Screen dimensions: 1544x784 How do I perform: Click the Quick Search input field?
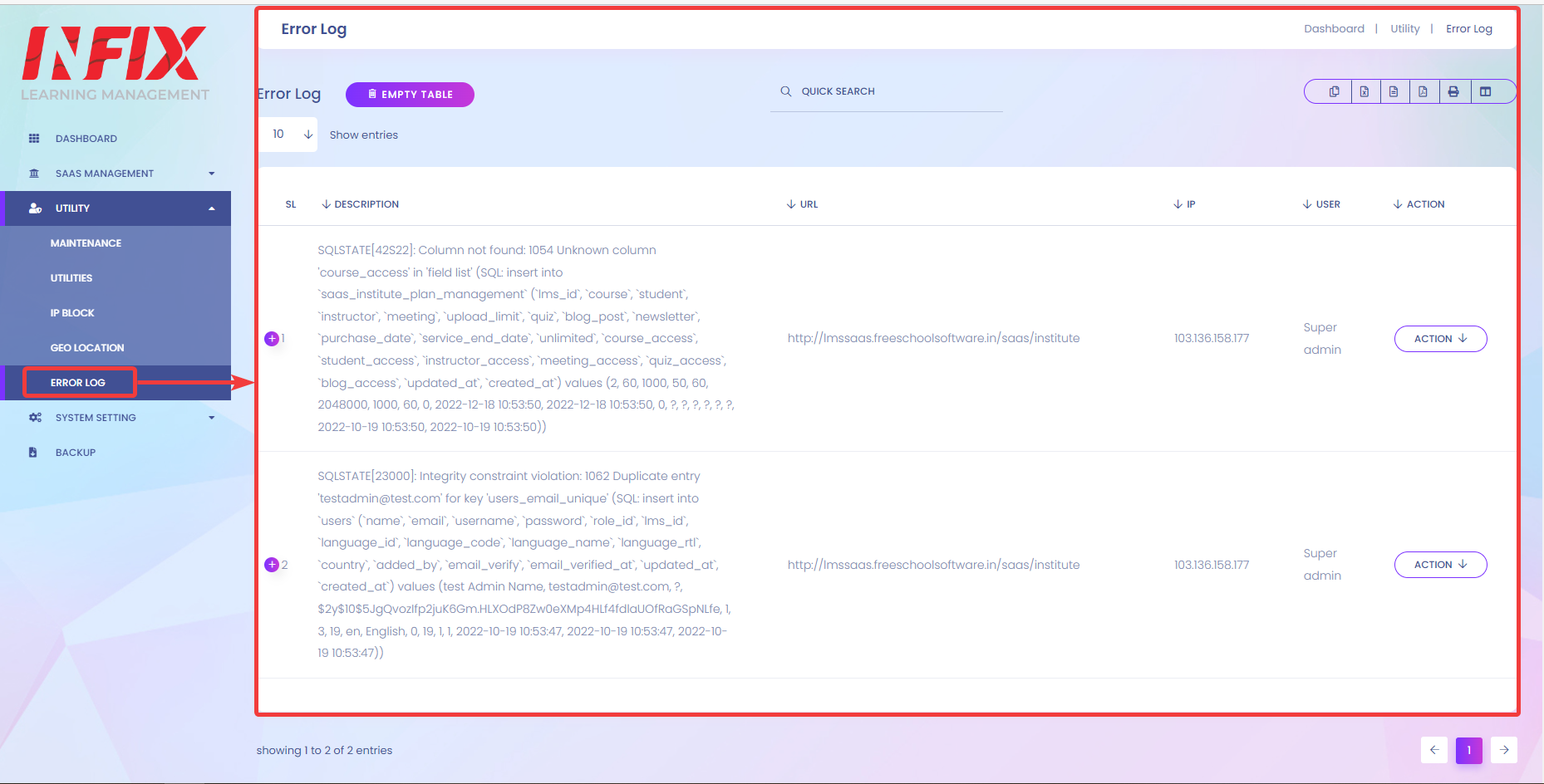pyautogui.click(x=887, y=91)
